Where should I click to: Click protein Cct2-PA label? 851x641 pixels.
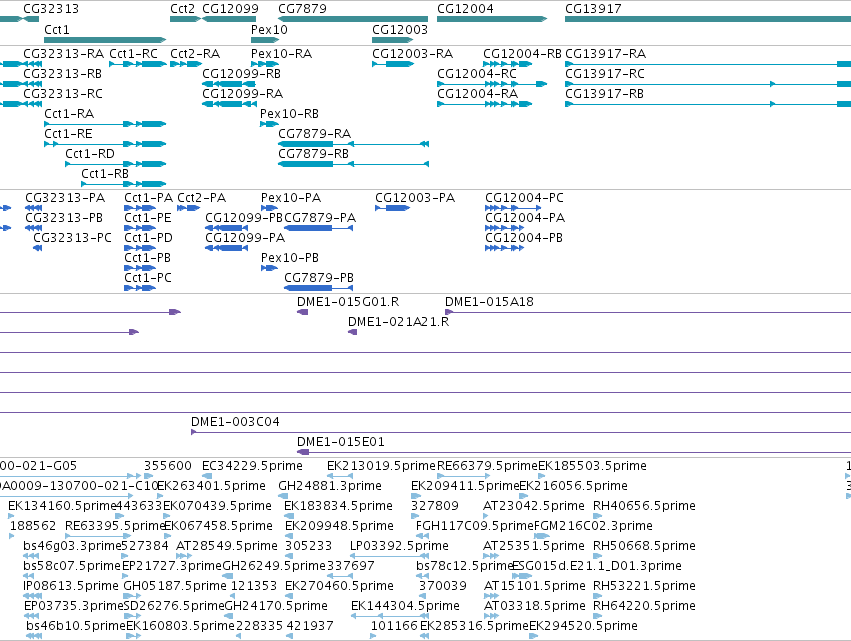pyautogui.click(x=202, y=198)
